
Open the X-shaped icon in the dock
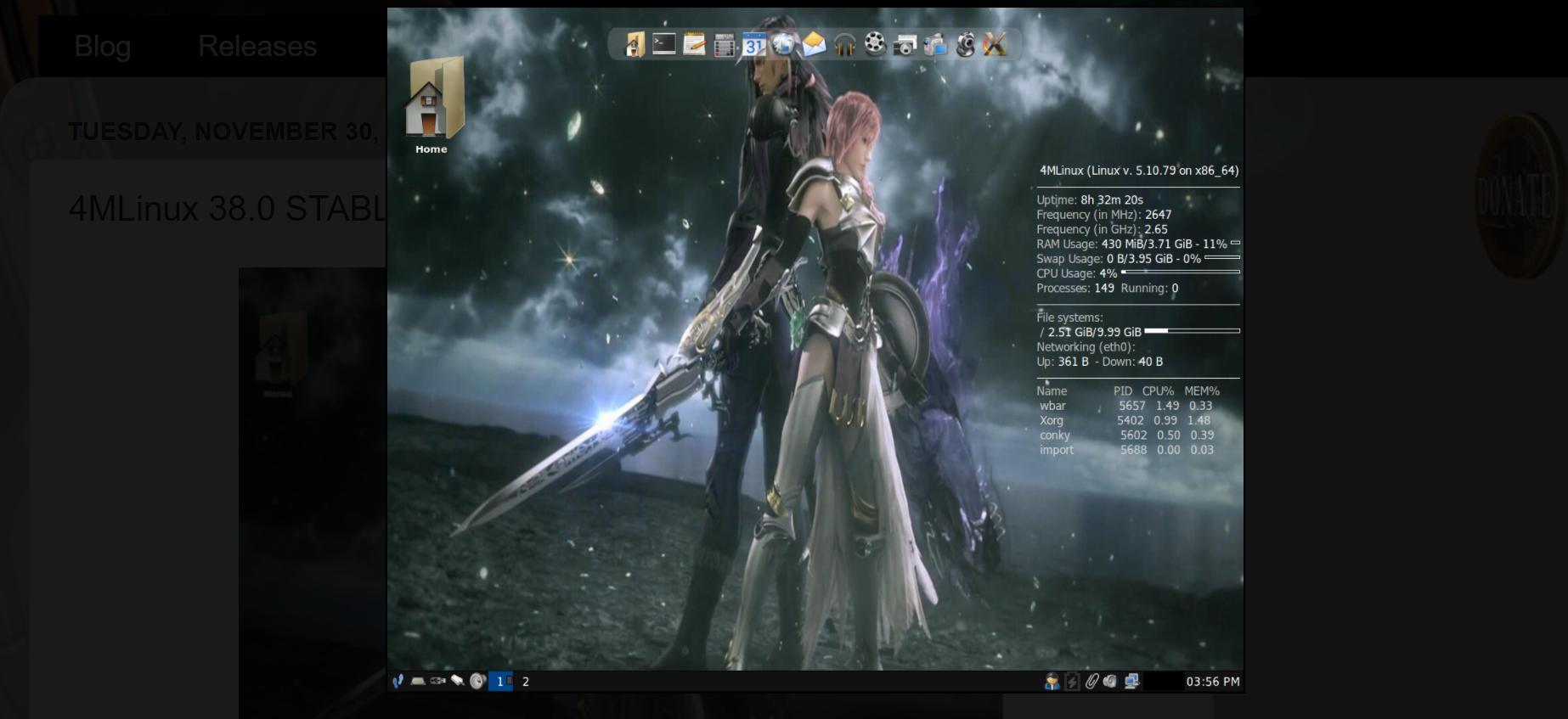point(995,44)
